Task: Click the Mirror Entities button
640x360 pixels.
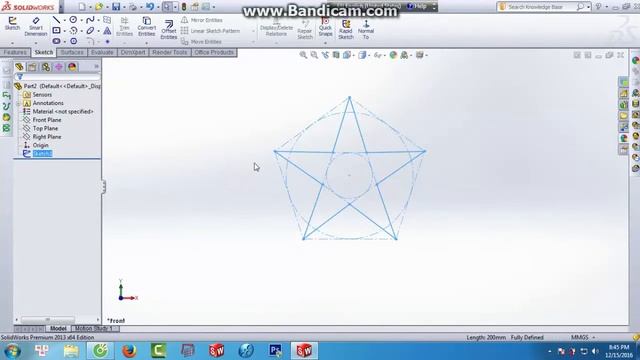Action: pyautogui.click(x=202, y=20)
